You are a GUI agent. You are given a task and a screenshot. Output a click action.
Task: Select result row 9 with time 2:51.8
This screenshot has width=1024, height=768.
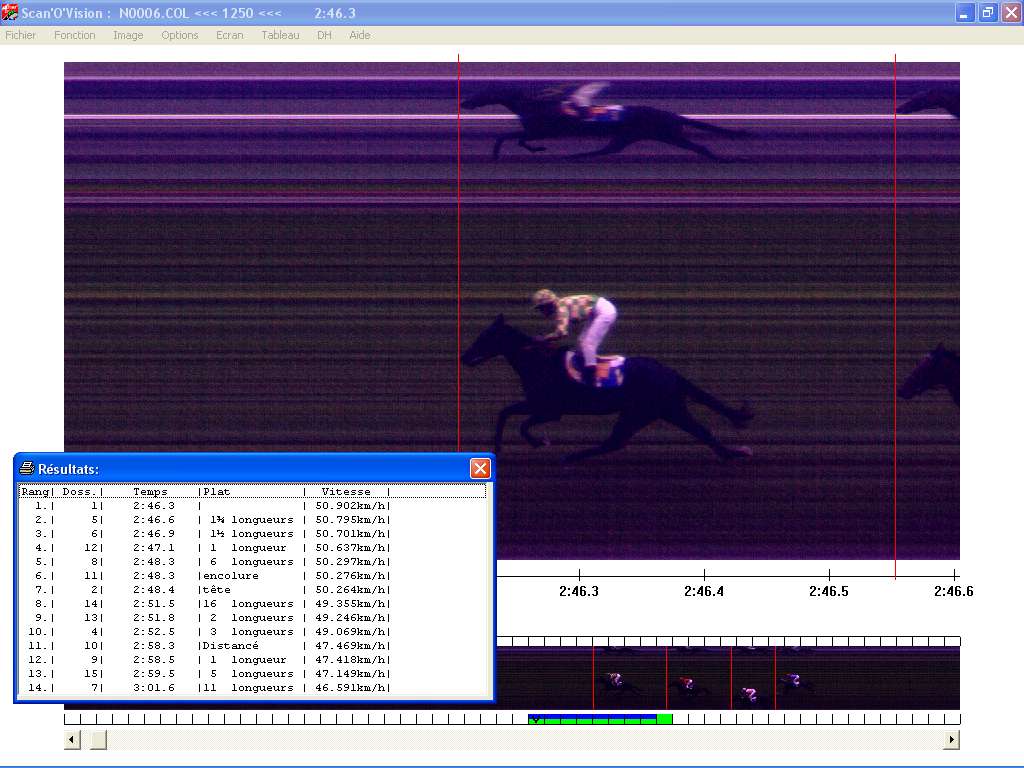252,618
